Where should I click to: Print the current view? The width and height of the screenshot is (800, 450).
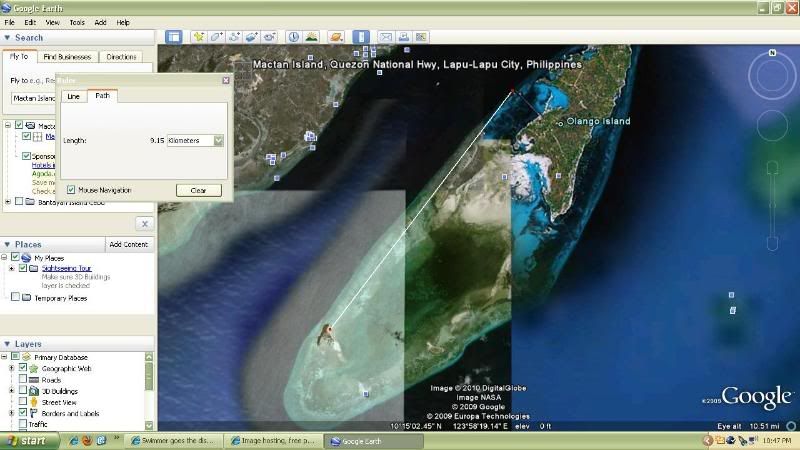click(404, 37)
